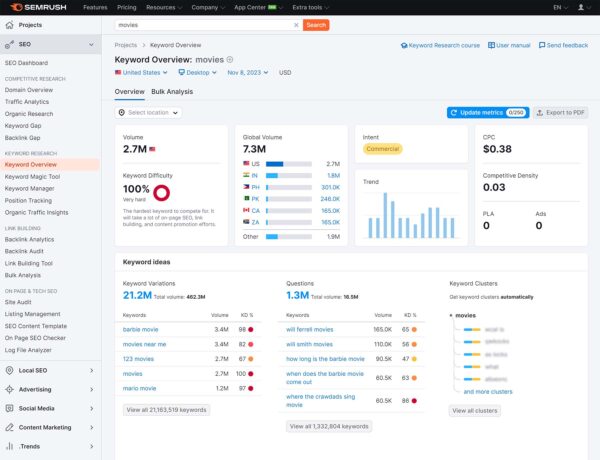
Task: Open the Select location dropdown
Action: 148,113
